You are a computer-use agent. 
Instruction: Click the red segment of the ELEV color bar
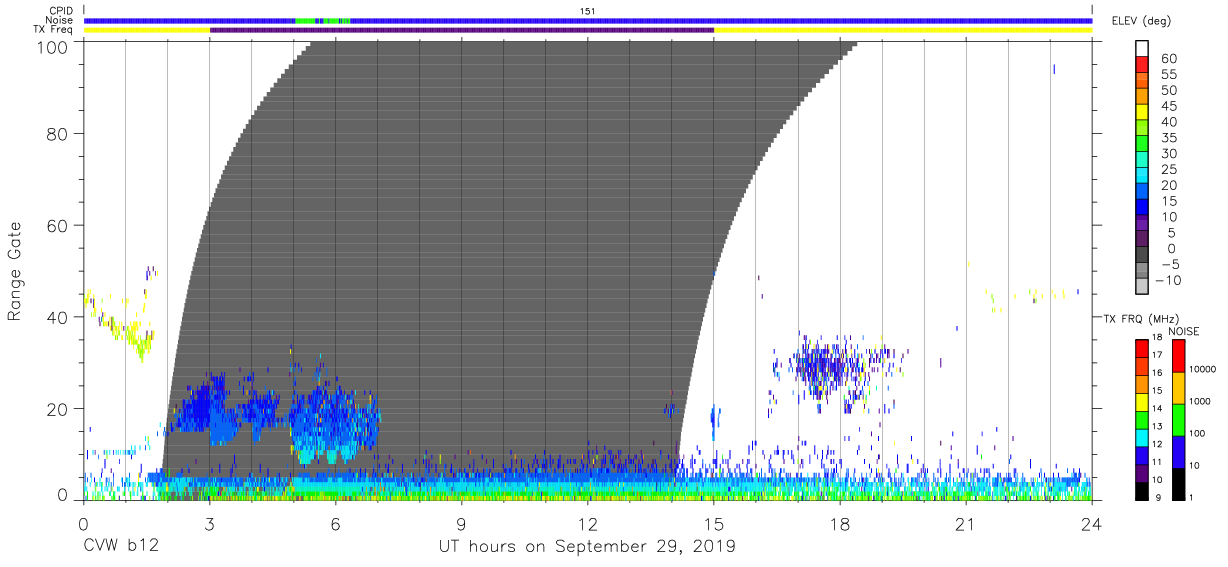(1143, 65)
